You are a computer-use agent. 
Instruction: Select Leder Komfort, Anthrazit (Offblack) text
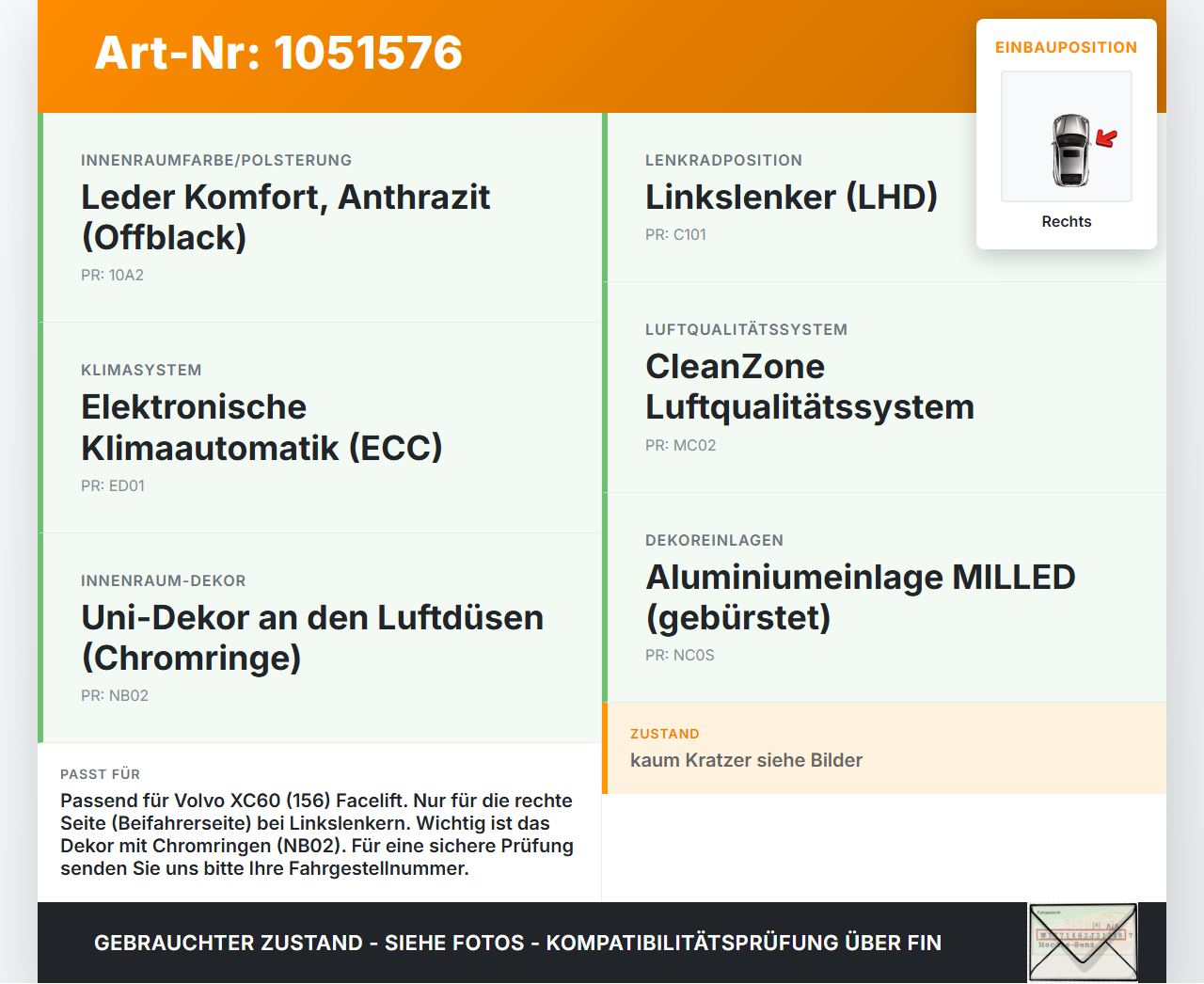(285, 217)
